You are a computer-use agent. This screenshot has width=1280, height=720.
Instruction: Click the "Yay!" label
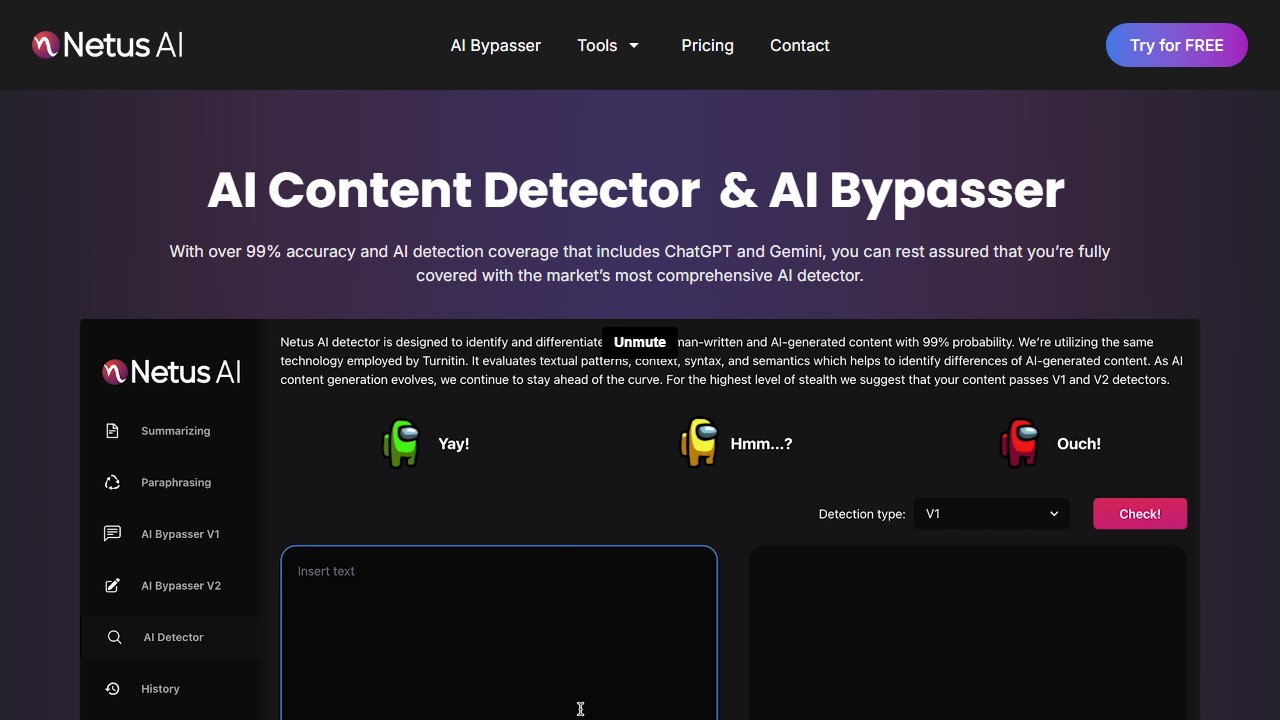tap(454, 444)
